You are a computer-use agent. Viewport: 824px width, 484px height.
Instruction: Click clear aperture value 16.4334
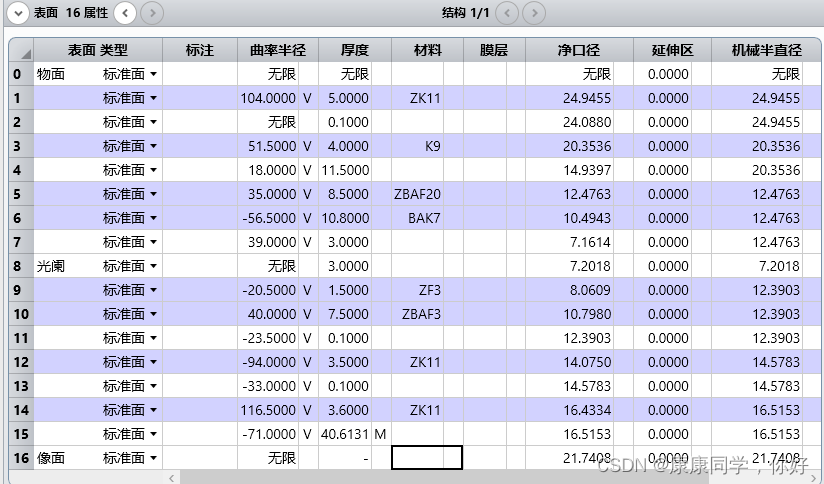tap(587, 410)
